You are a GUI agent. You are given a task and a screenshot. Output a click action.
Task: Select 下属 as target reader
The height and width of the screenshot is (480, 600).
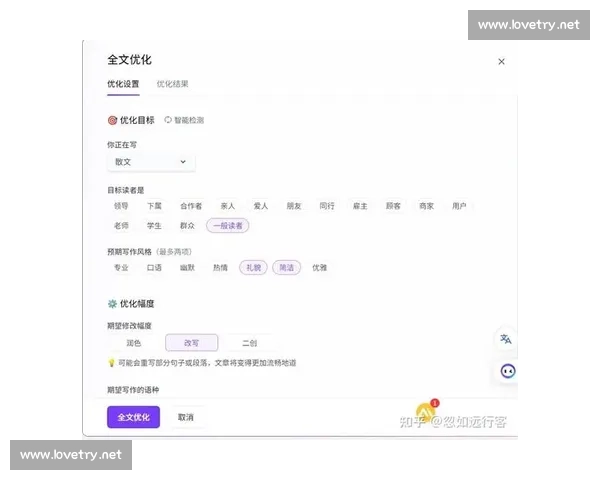click(x=154, y=206)
